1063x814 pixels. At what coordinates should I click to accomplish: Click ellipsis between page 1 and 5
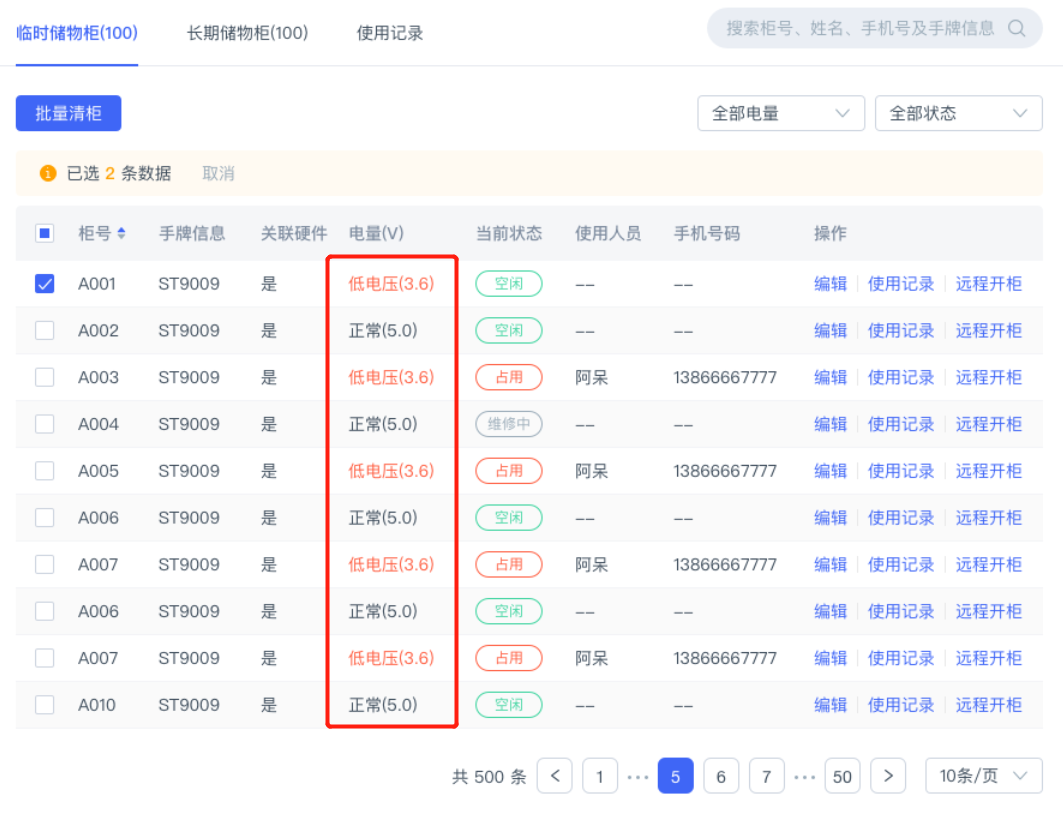[x=638, y=777]
